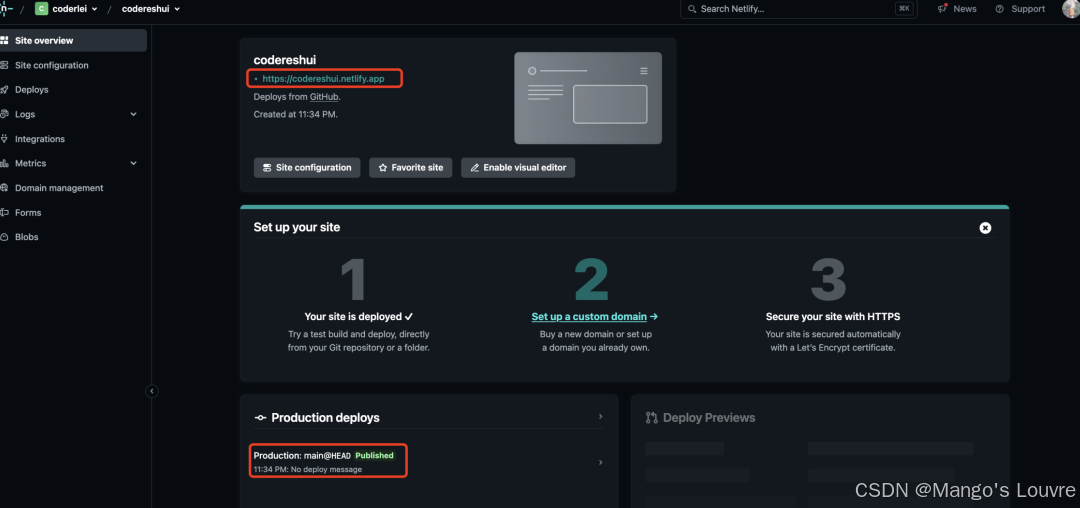Expand the Logs submenu
Viewport: 1080px width, 508px height.
coord(133,114)
